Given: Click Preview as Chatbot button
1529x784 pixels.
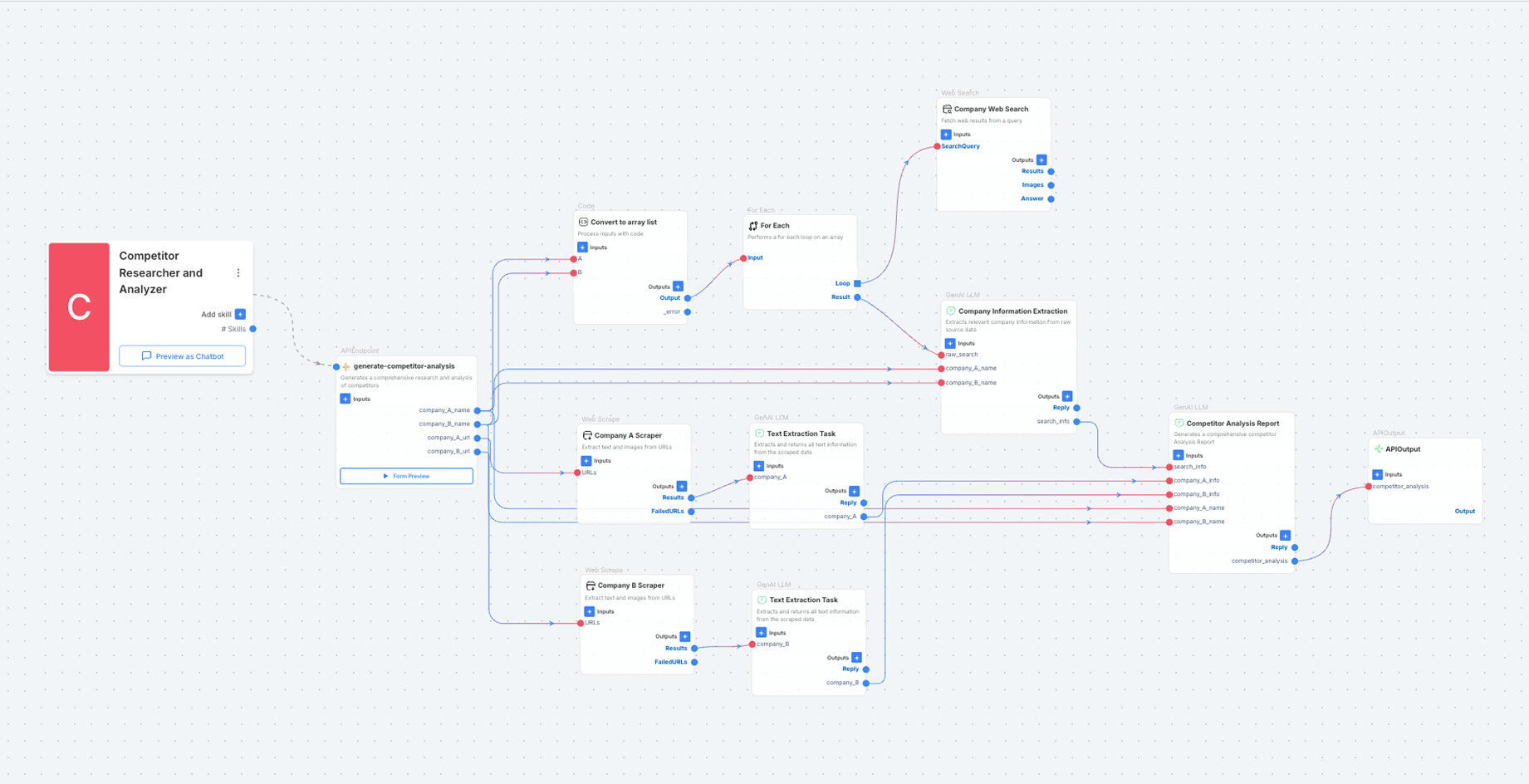Looking at the screenshot, I should tap(182, 356).
